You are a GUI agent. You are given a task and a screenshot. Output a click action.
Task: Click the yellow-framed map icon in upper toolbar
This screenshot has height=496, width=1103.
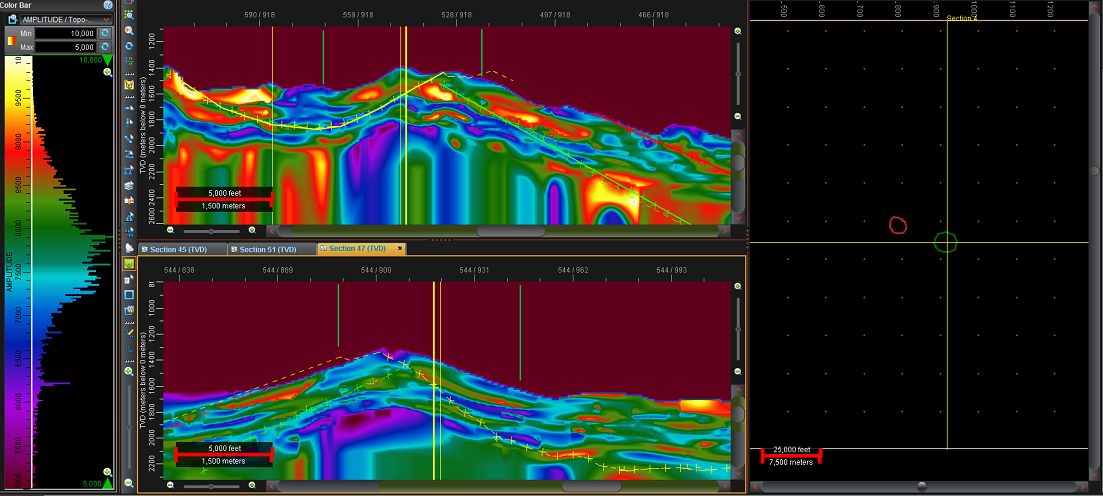point(129,85)
